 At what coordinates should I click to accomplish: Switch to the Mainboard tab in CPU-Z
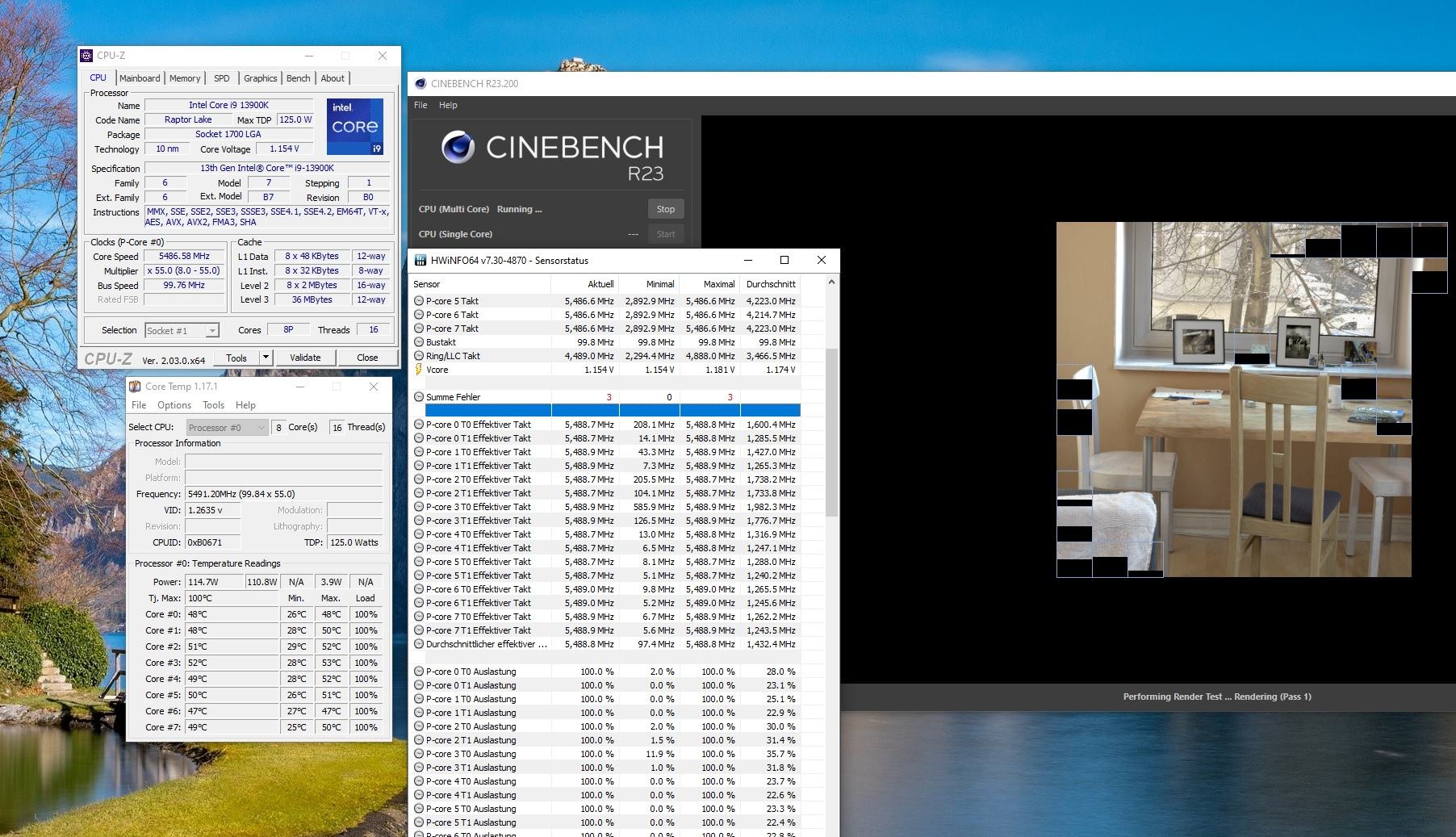click(x=140, y=78)
